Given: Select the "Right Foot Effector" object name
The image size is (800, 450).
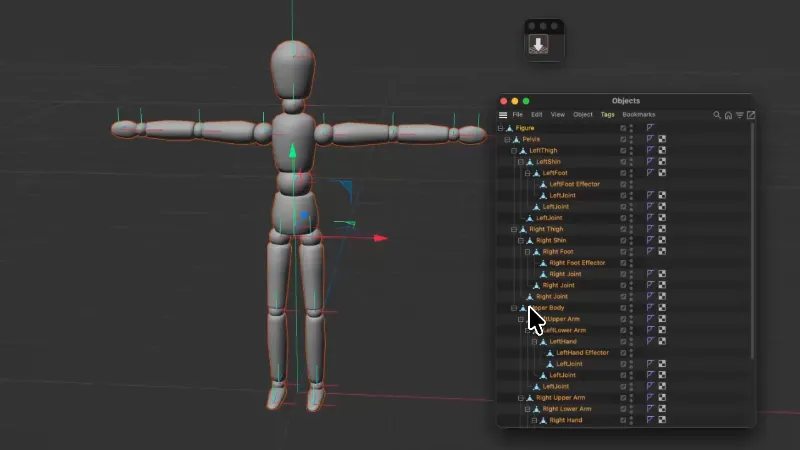Looking at the screenshot, I should [x=577, y=263].
